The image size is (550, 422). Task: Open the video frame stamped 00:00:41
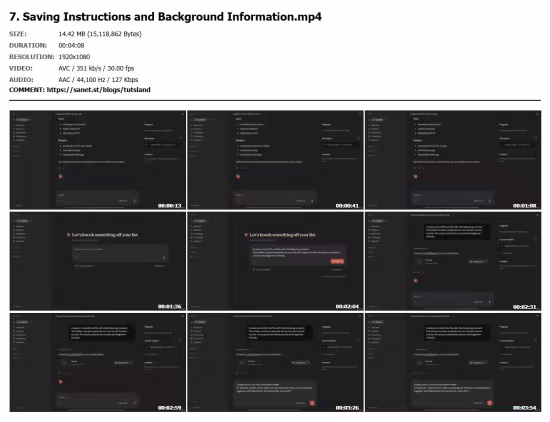pyautogui.click(x=275, y=160)
